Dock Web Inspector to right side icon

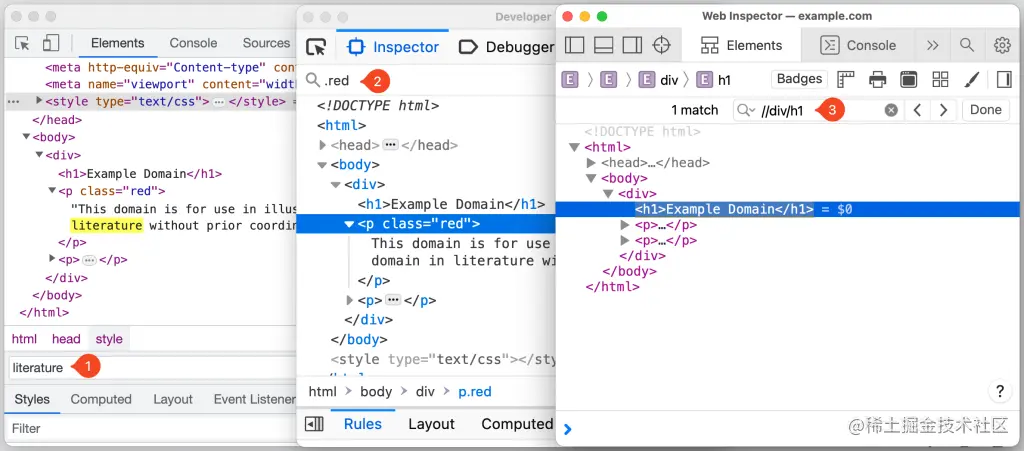(632, 45)
